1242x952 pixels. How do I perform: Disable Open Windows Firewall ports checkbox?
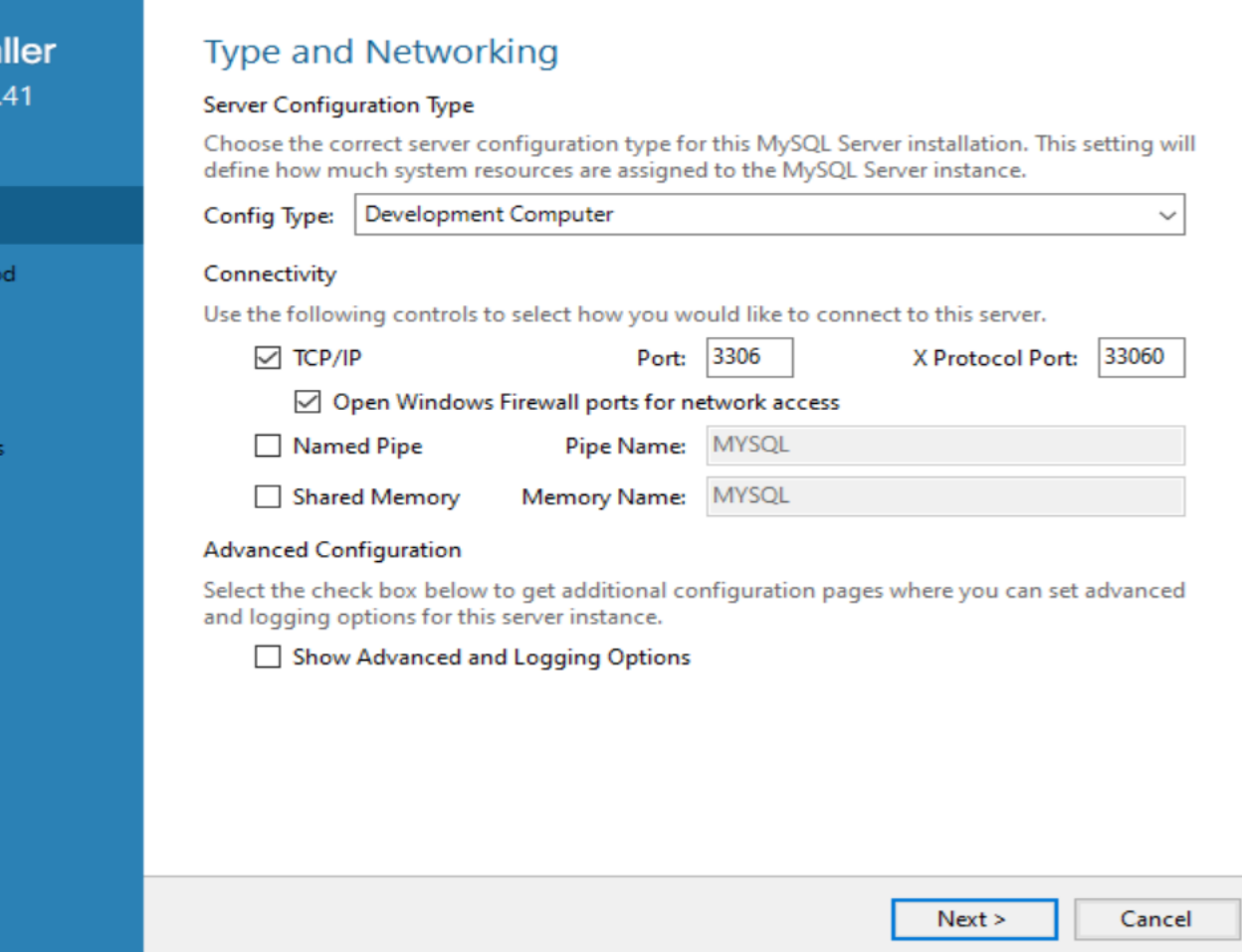click(308, 402)
